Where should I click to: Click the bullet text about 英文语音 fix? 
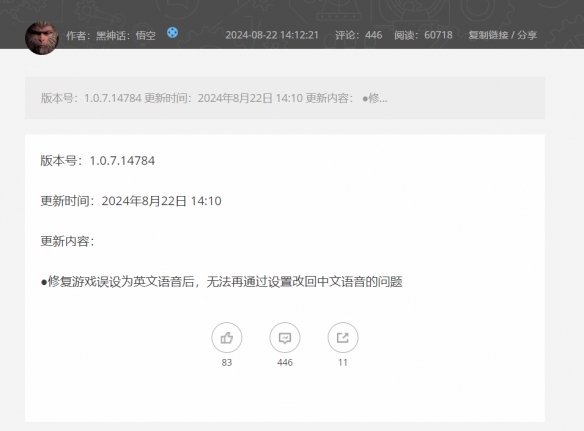coord(221,281)
